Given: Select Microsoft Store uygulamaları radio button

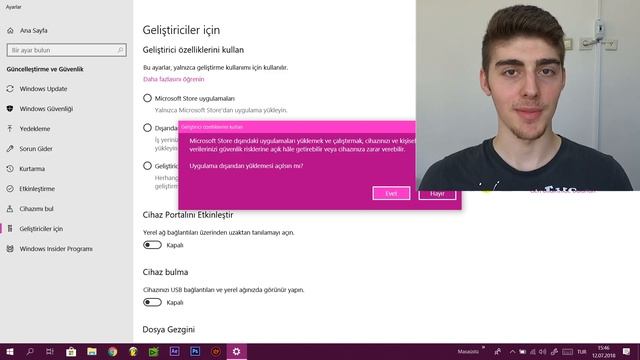Looking at the screenshot, I should tap(147, 98).
